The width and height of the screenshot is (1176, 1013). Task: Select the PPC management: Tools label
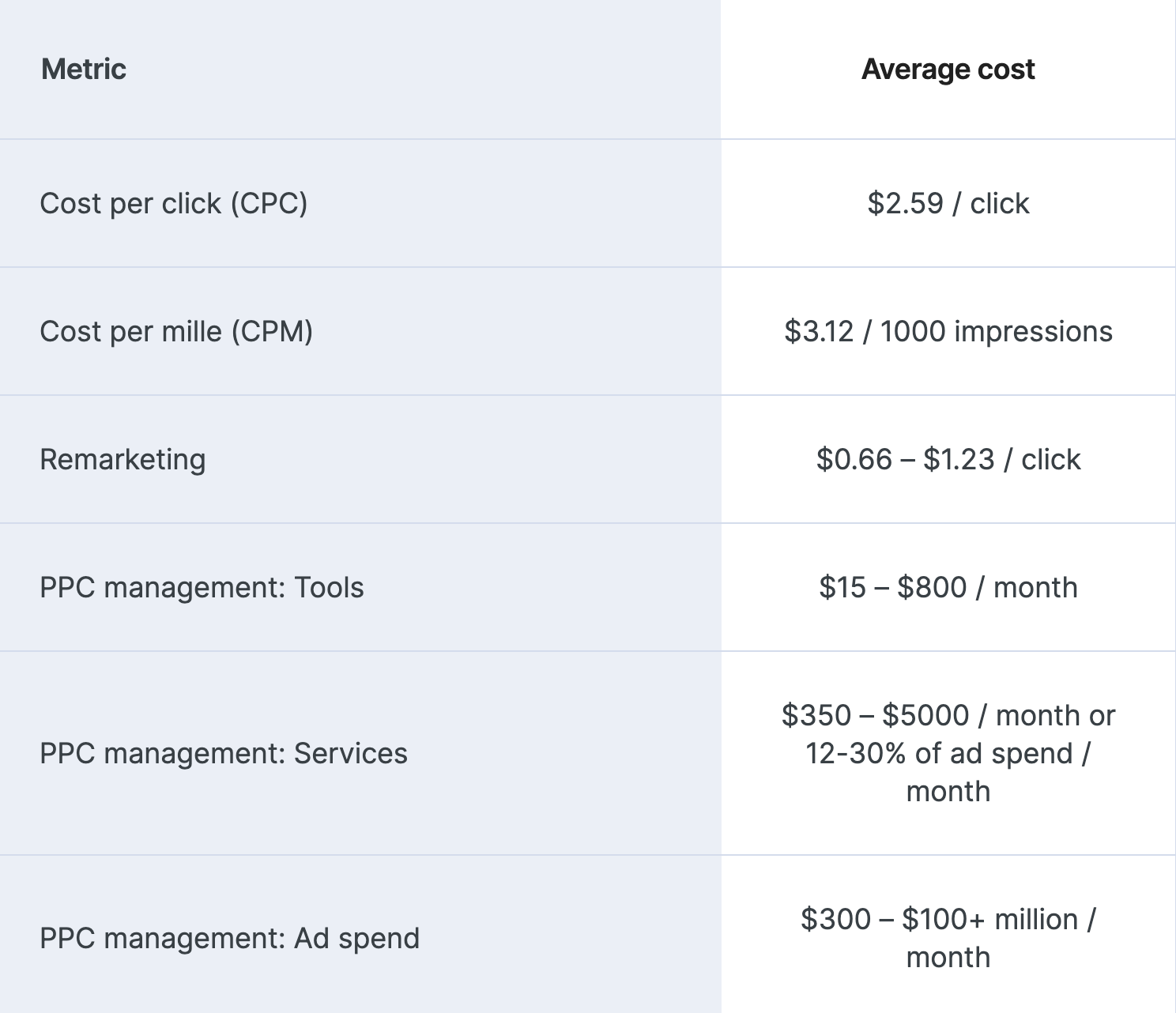click(202, 588)
